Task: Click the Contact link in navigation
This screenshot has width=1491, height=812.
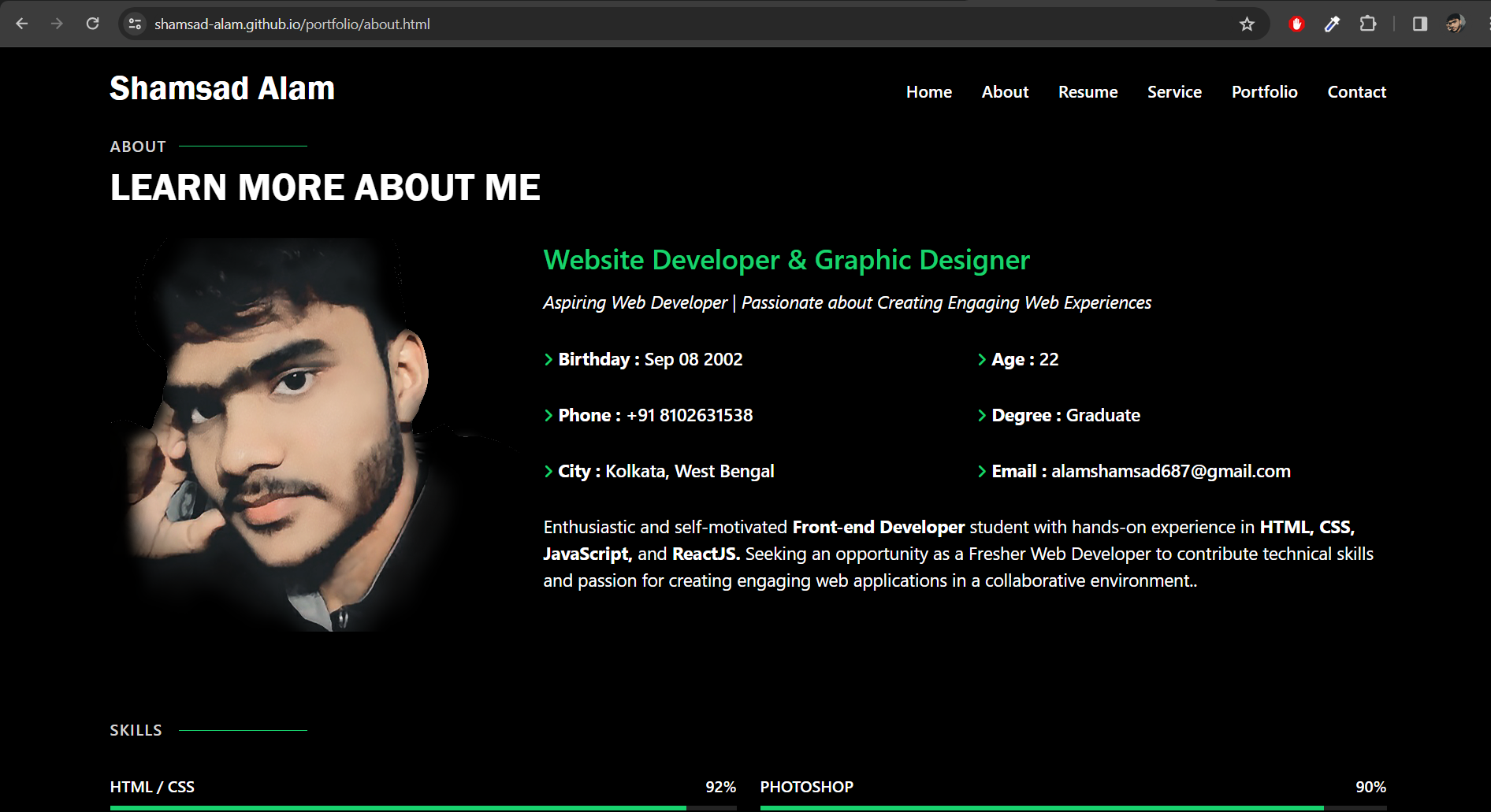Action: pos(1356,91)
